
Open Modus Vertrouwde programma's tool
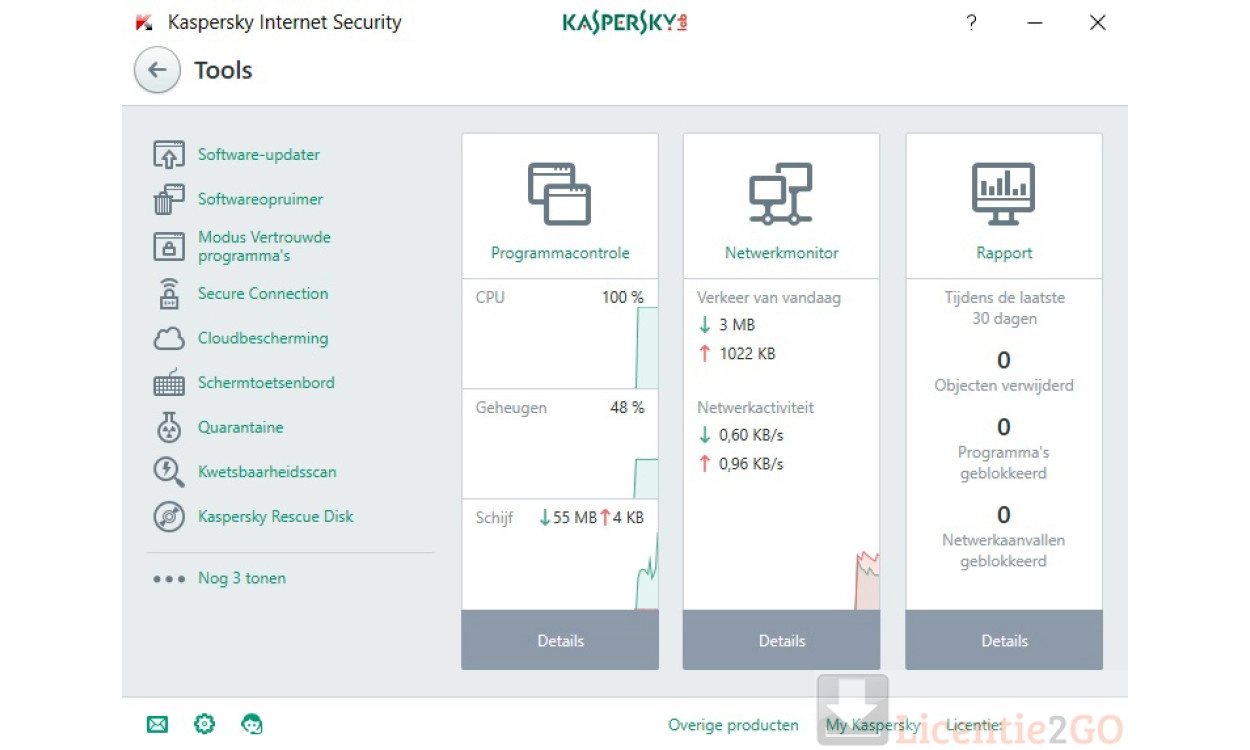coord(264,246)
